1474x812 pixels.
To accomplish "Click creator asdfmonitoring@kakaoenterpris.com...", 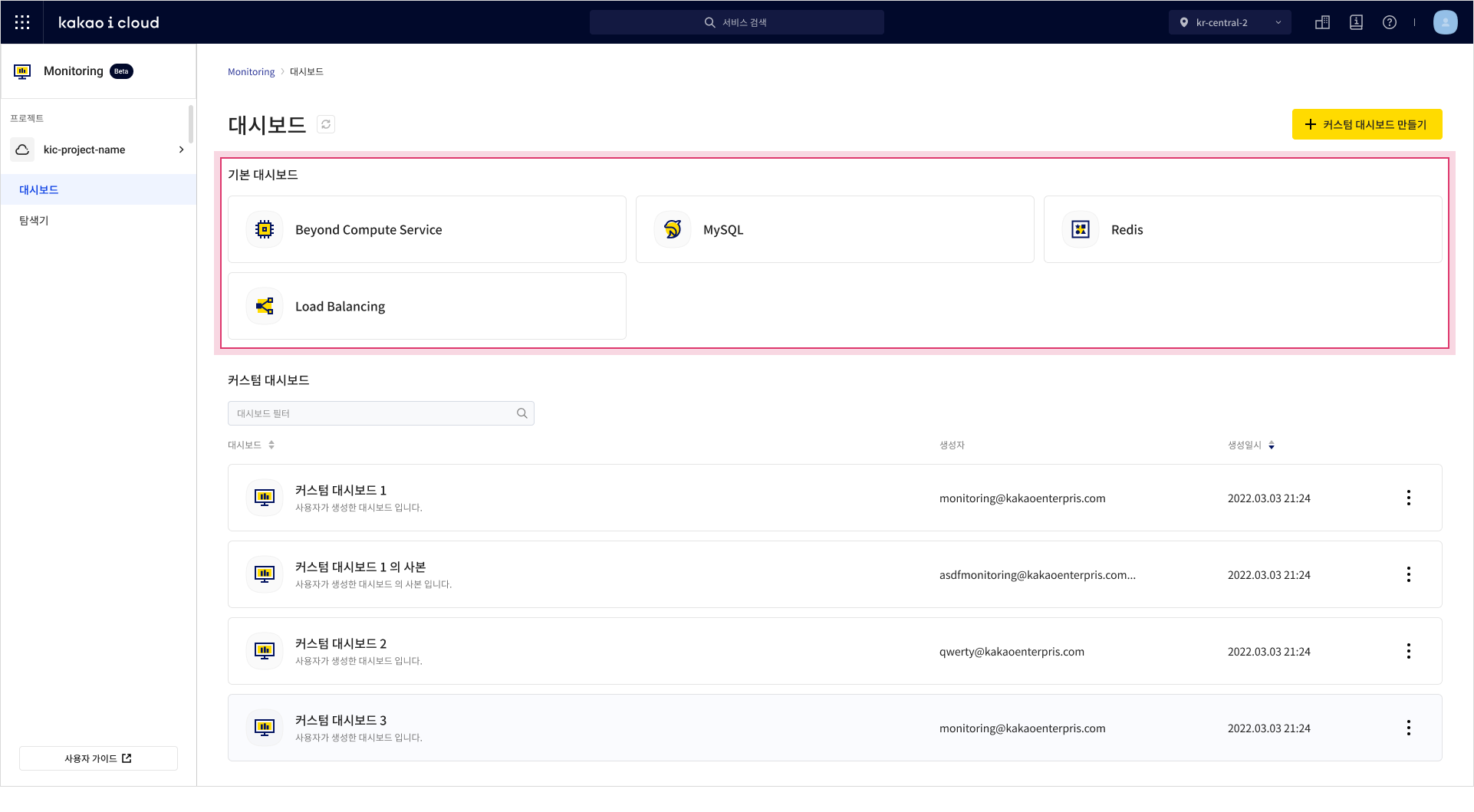I will click(1038, 575).
